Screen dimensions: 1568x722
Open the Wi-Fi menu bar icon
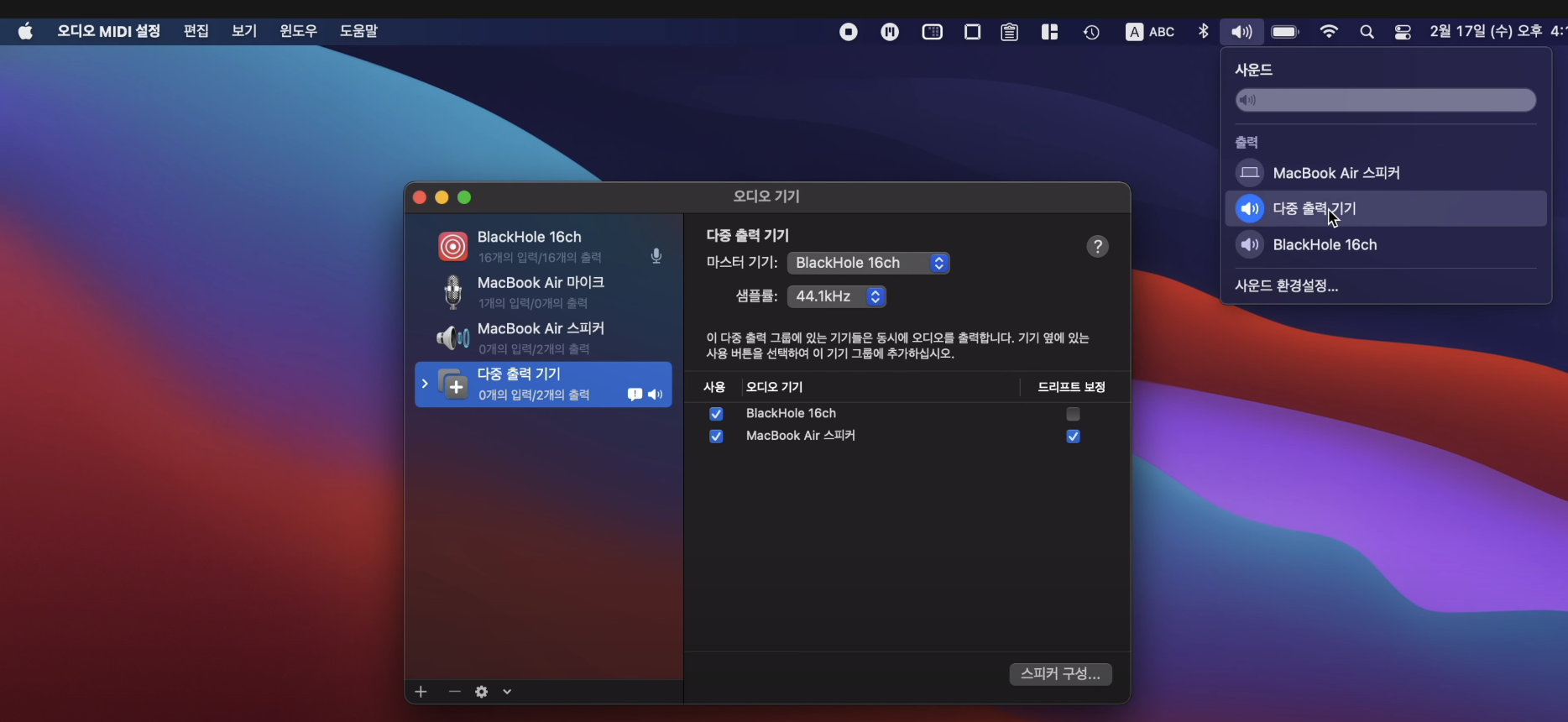click(1329, 32)
